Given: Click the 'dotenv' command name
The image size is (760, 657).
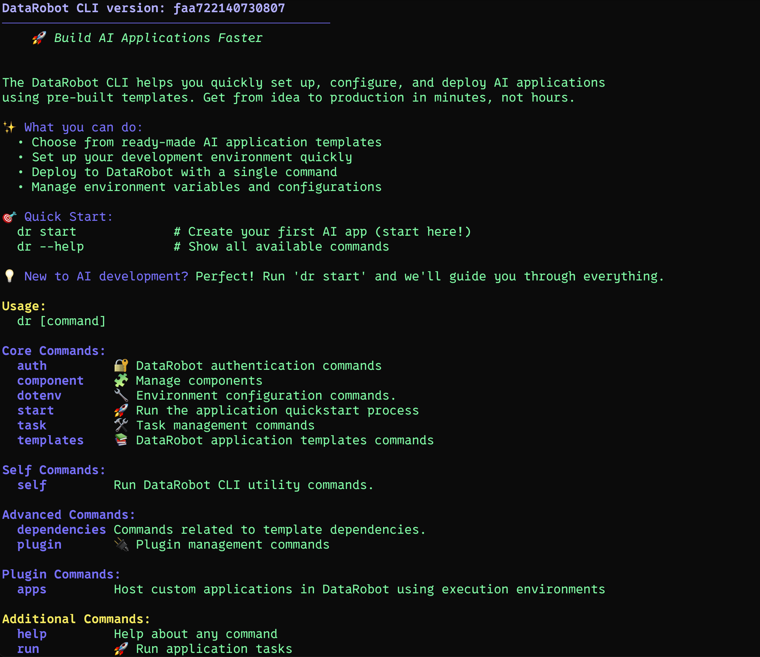Looking at the screenshot, I should tap(39, 396).
